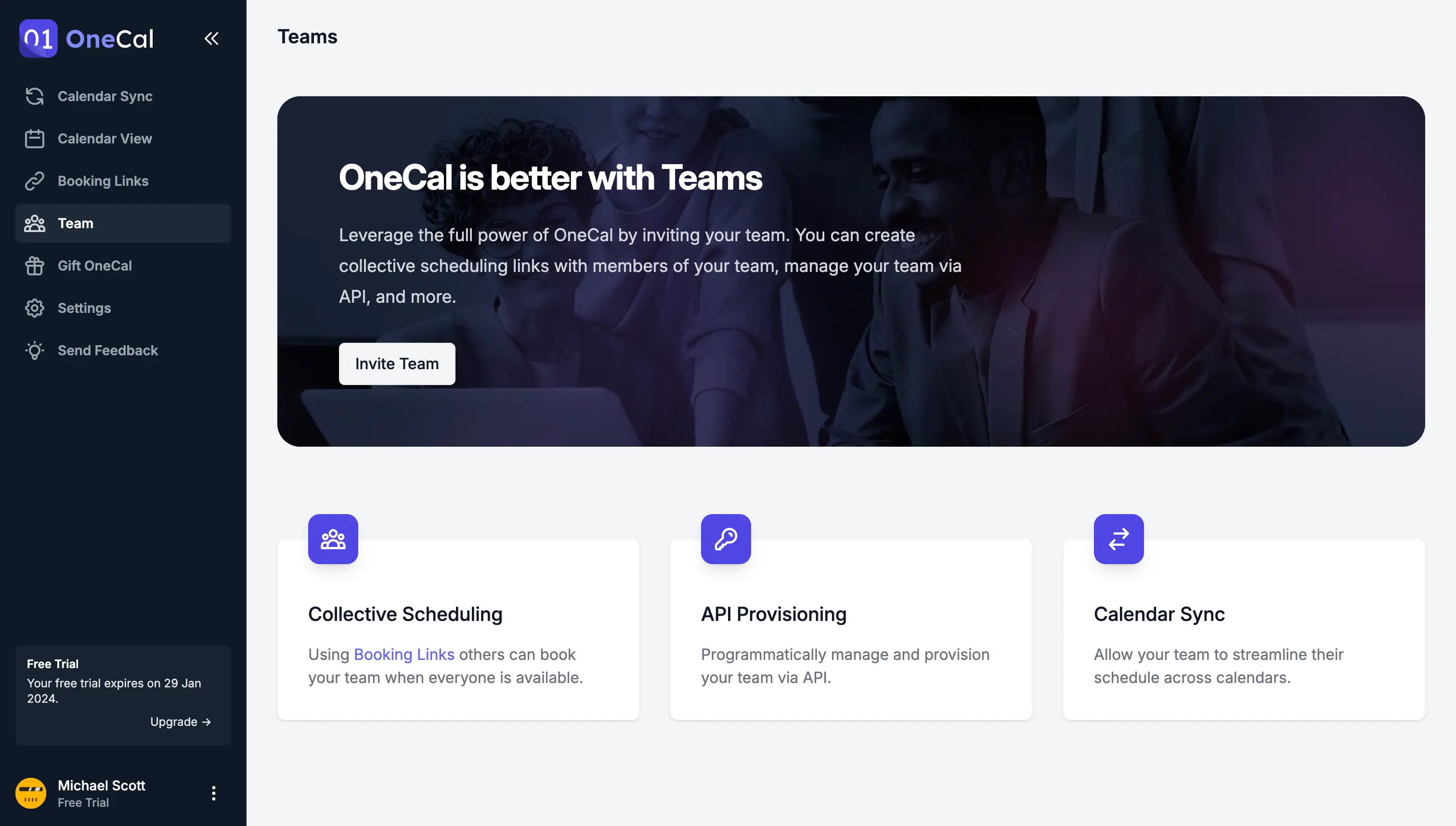Toggle the sidebar collapse chevron
Image resolution: width=1456 pixels, height=826 pixels.
click(x=212, y=38)
